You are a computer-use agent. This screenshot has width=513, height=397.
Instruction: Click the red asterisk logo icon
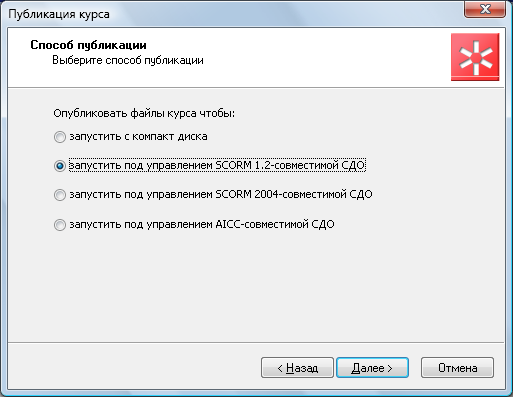[x=475, y=57]
